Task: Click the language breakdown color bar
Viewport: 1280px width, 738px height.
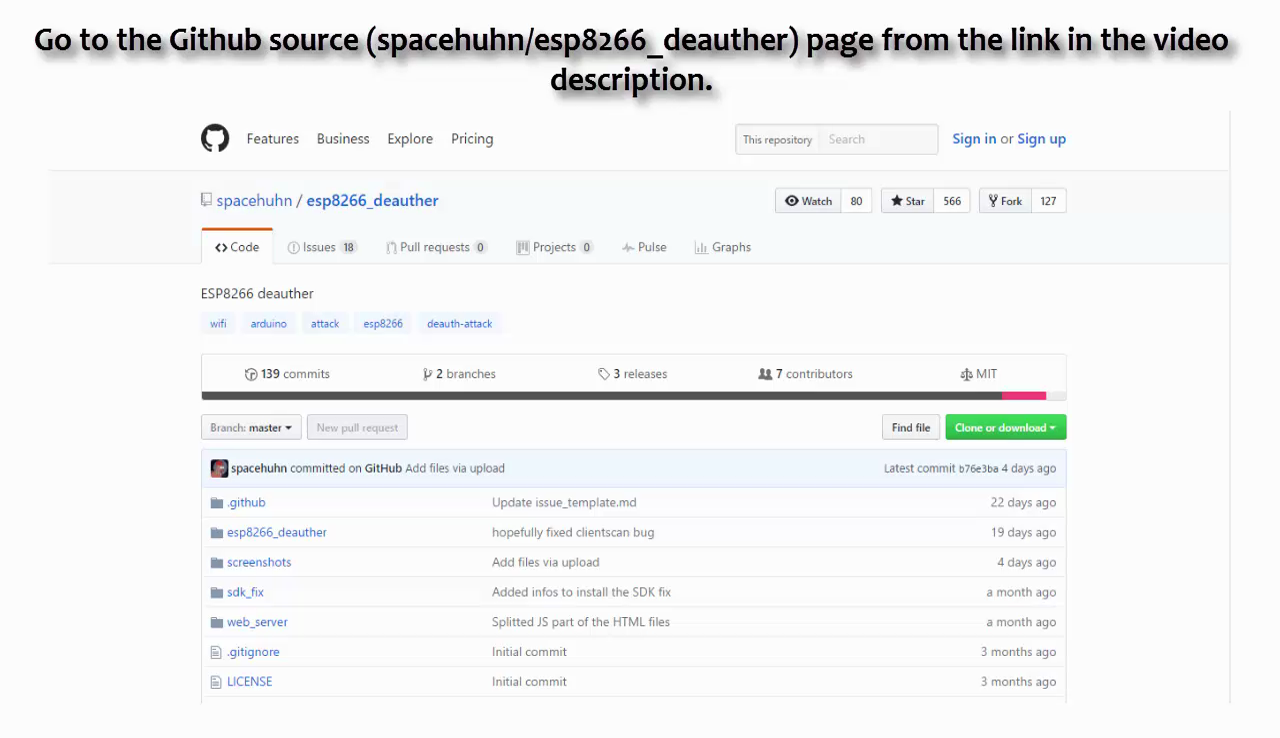Action: [x=634, y=396]
